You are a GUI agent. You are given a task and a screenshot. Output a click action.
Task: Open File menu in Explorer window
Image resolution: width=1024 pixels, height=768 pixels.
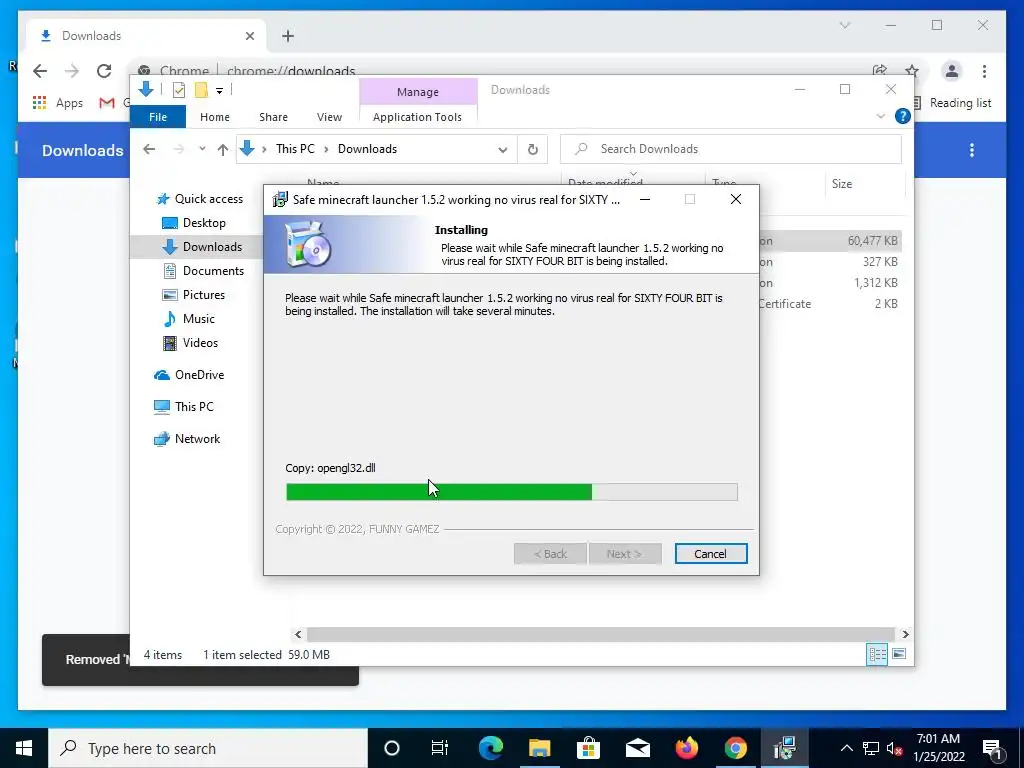[158, 117]
